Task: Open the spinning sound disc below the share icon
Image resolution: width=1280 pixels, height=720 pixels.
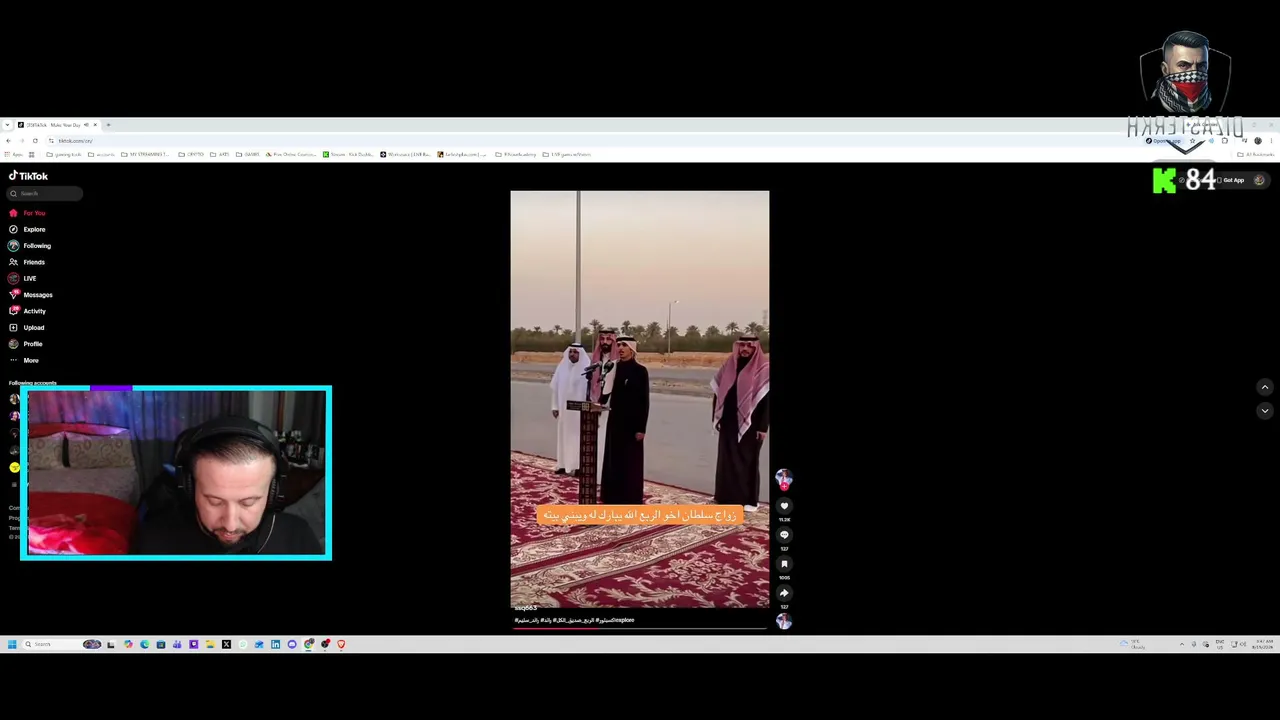Action: (x=784, y=621)
